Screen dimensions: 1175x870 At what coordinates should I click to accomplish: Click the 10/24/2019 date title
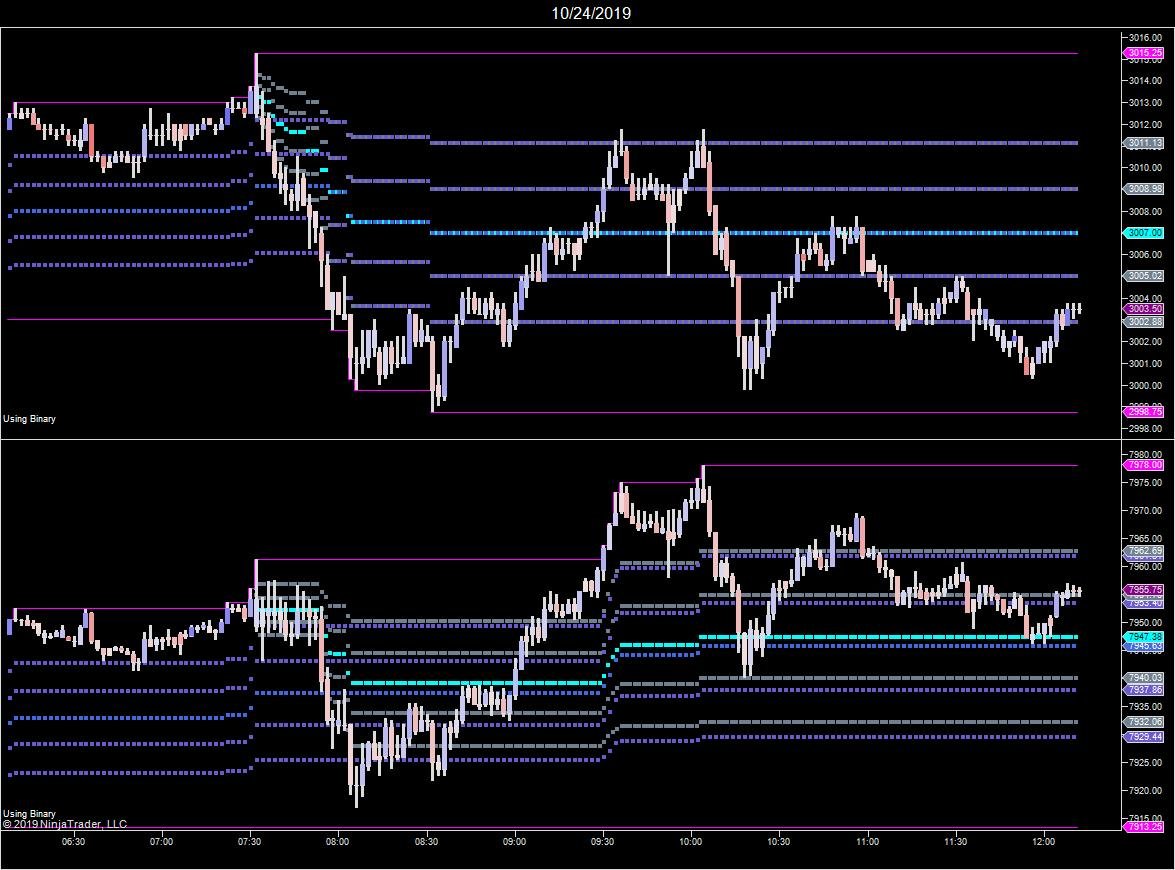(x=591, y=13)
